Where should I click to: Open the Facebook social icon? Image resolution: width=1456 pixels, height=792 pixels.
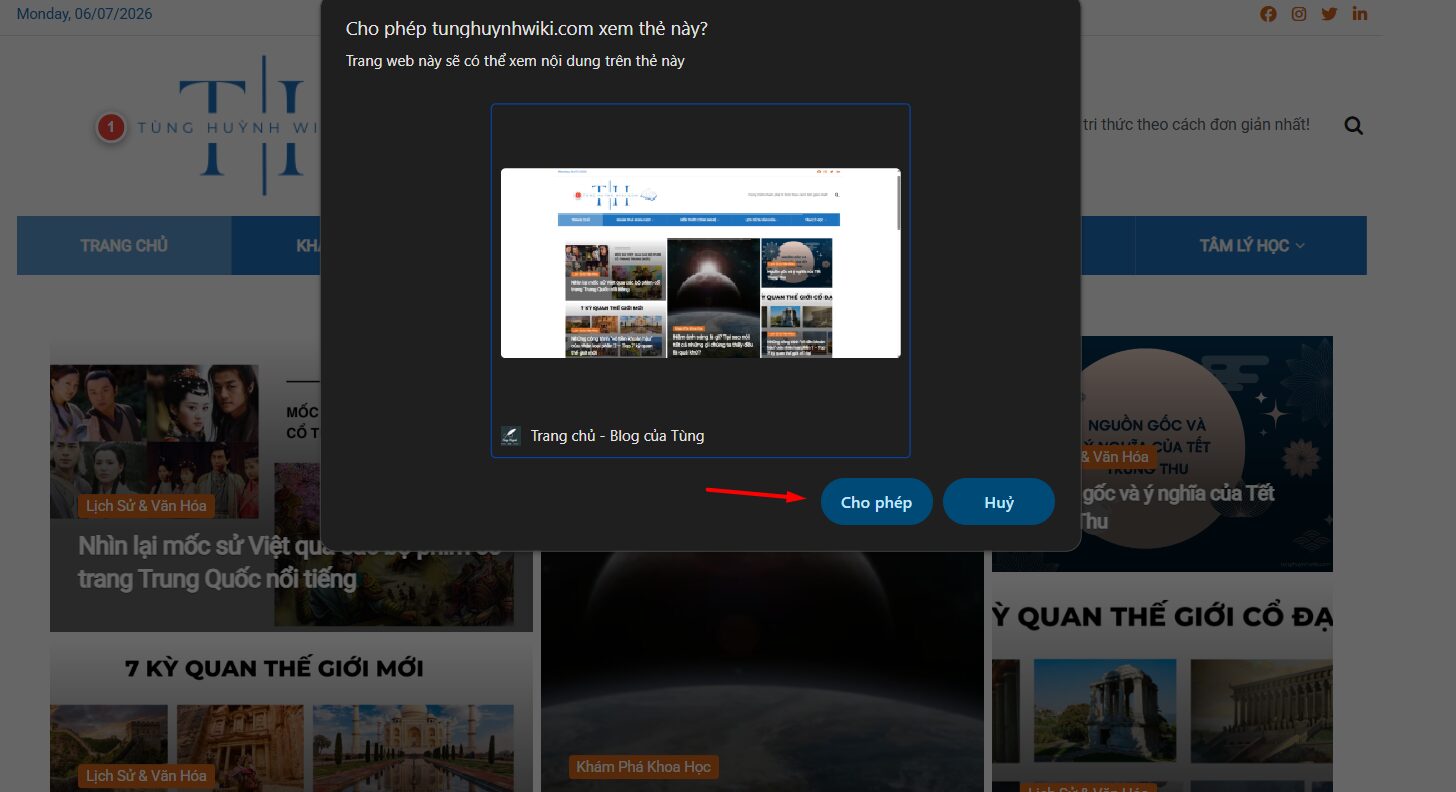[x=1268, y=14]
